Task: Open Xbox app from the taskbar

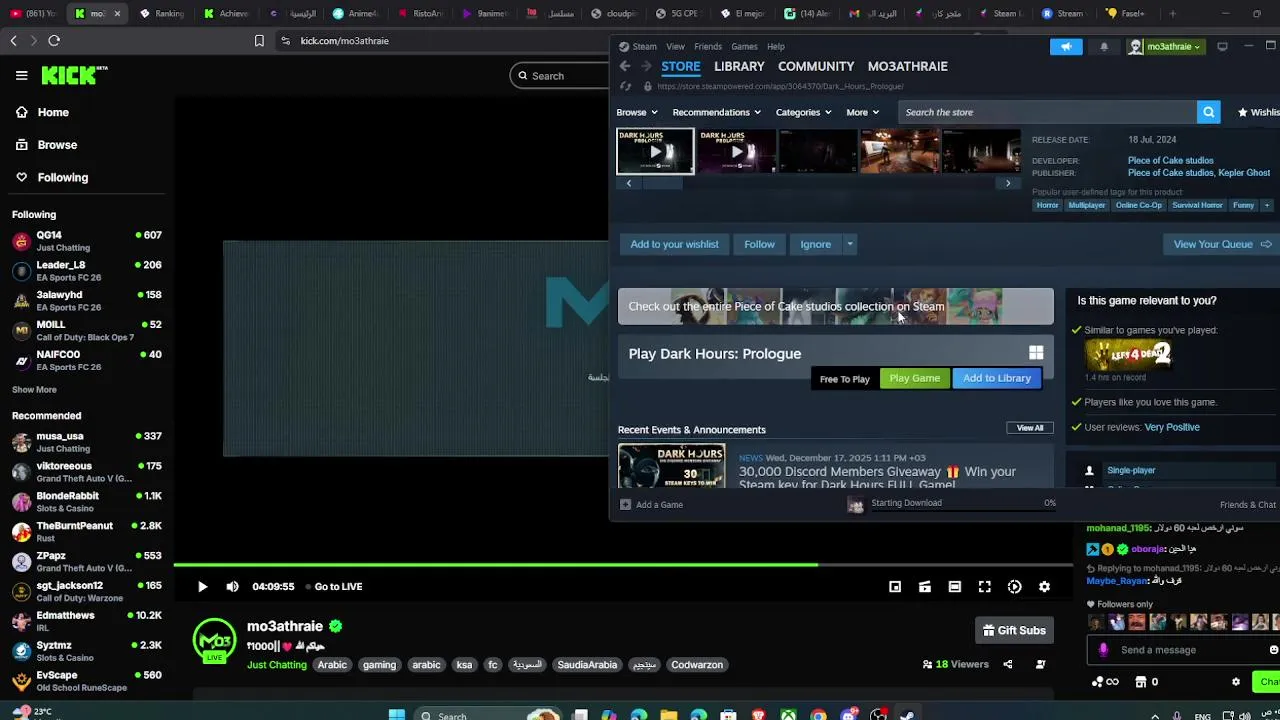Action: tap(788, 715)
